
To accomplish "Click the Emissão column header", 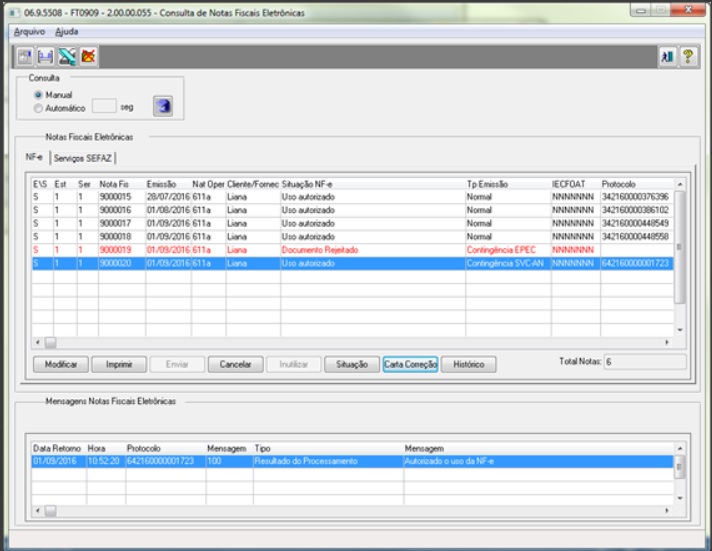I will pyautogui.click(x=168, y=184).
